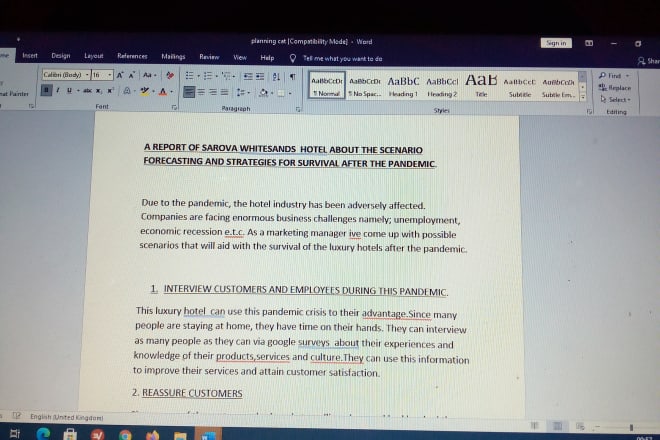The height and width of the screenshot is (440, 660).
Task: Apply yellow text highlight colour
Action: [145, 91]
